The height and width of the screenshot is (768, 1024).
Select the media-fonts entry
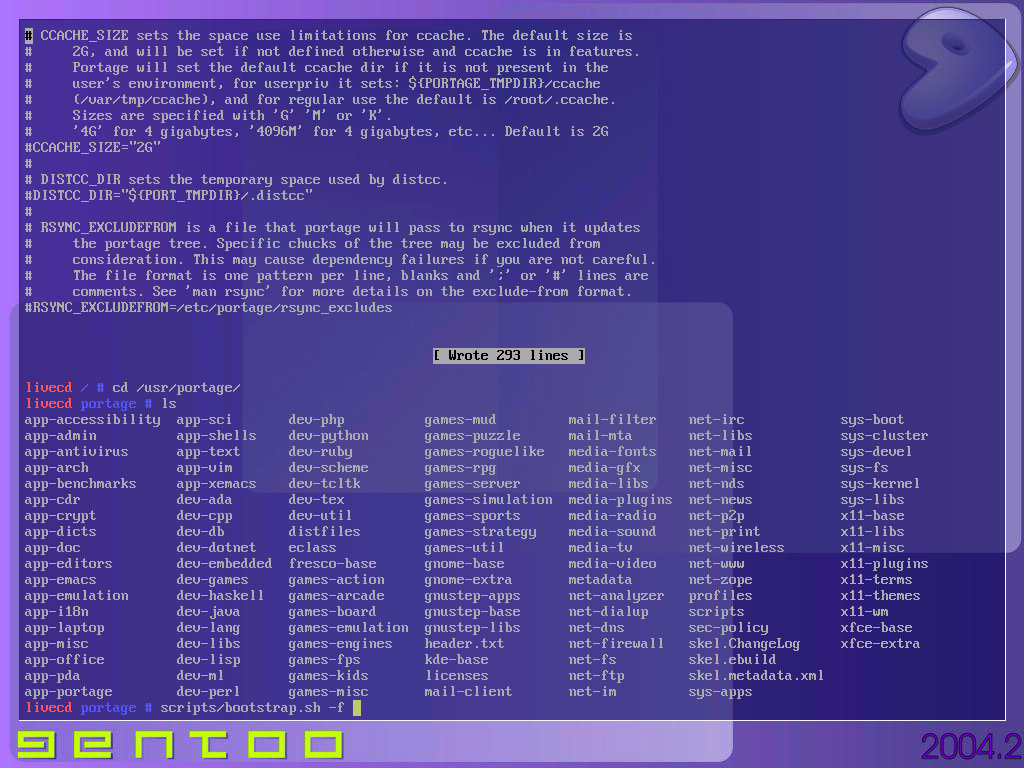pos(613,452)
